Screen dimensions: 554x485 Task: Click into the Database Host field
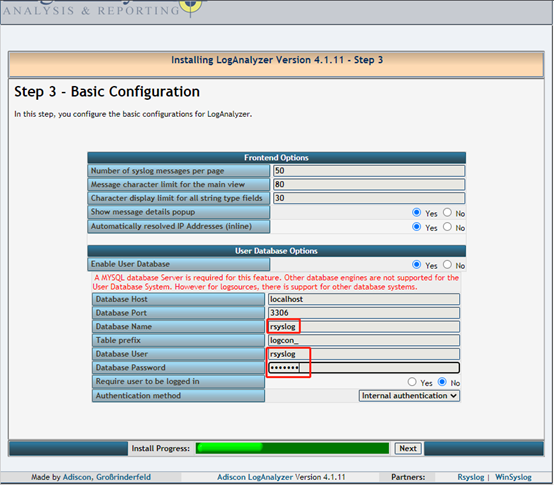click(364, 299)
